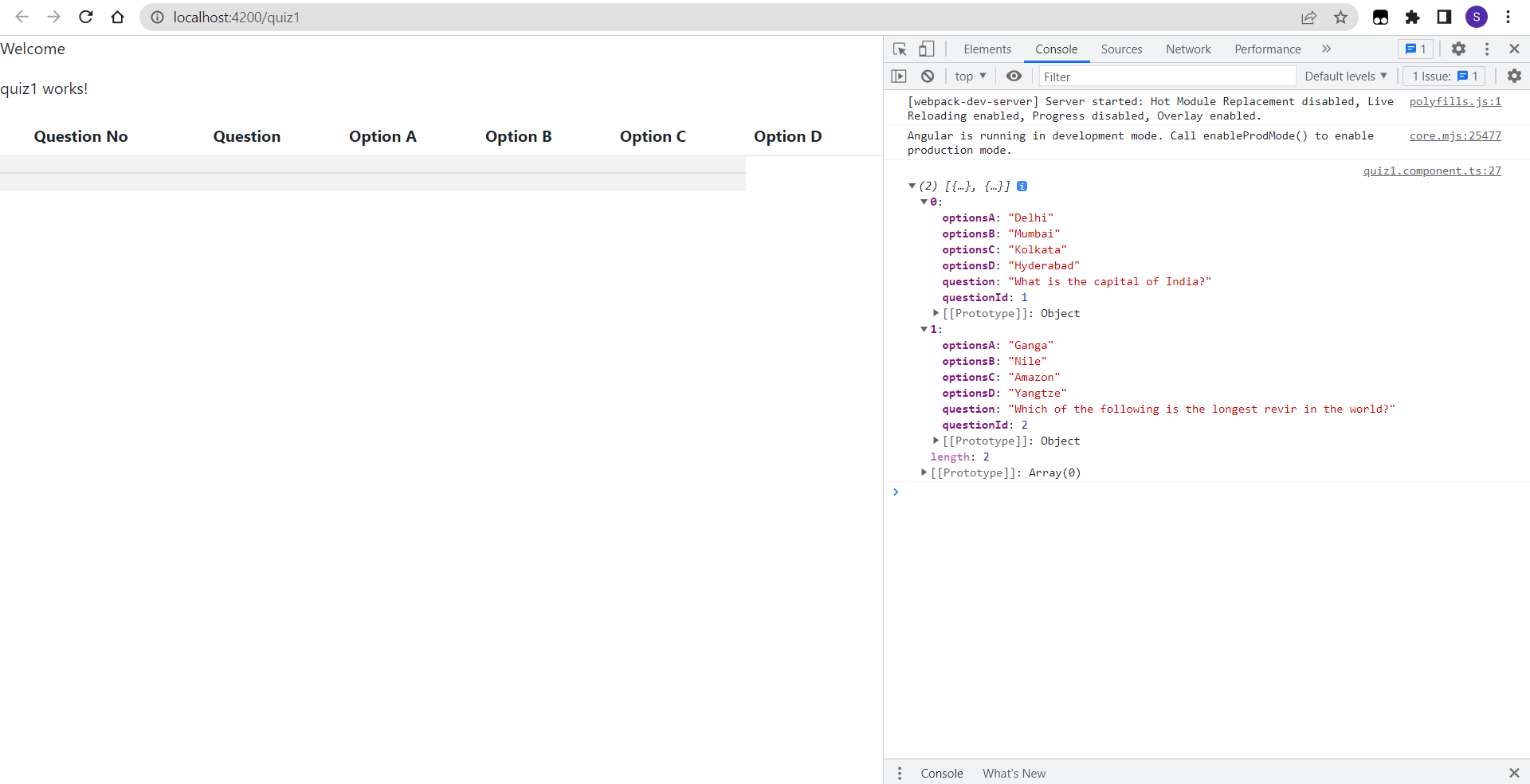This screenshot has height=784, width=1530.
Task: Close the DevTools panel
Action: point(1514,49)
